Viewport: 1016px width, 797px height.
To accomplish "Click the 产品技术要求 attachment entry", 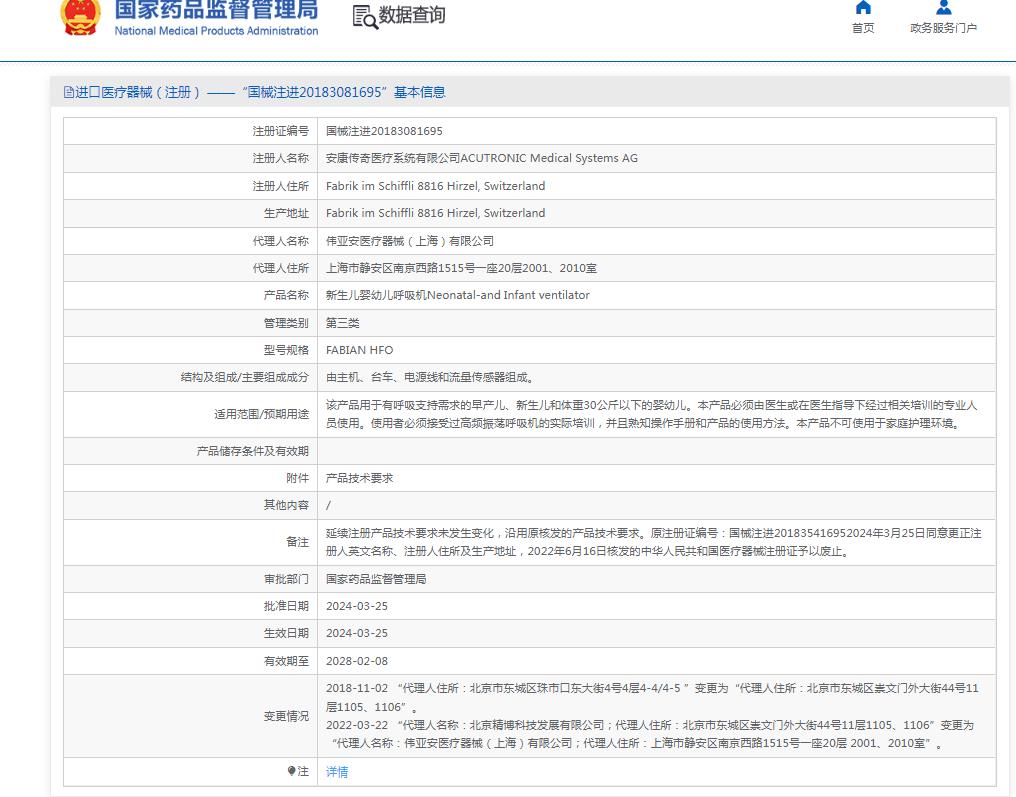I will click(359, 478).
